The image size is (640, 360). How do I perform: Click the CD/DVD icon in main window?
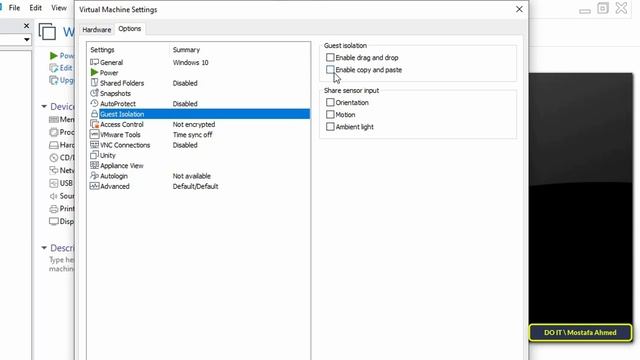[53, 158]
